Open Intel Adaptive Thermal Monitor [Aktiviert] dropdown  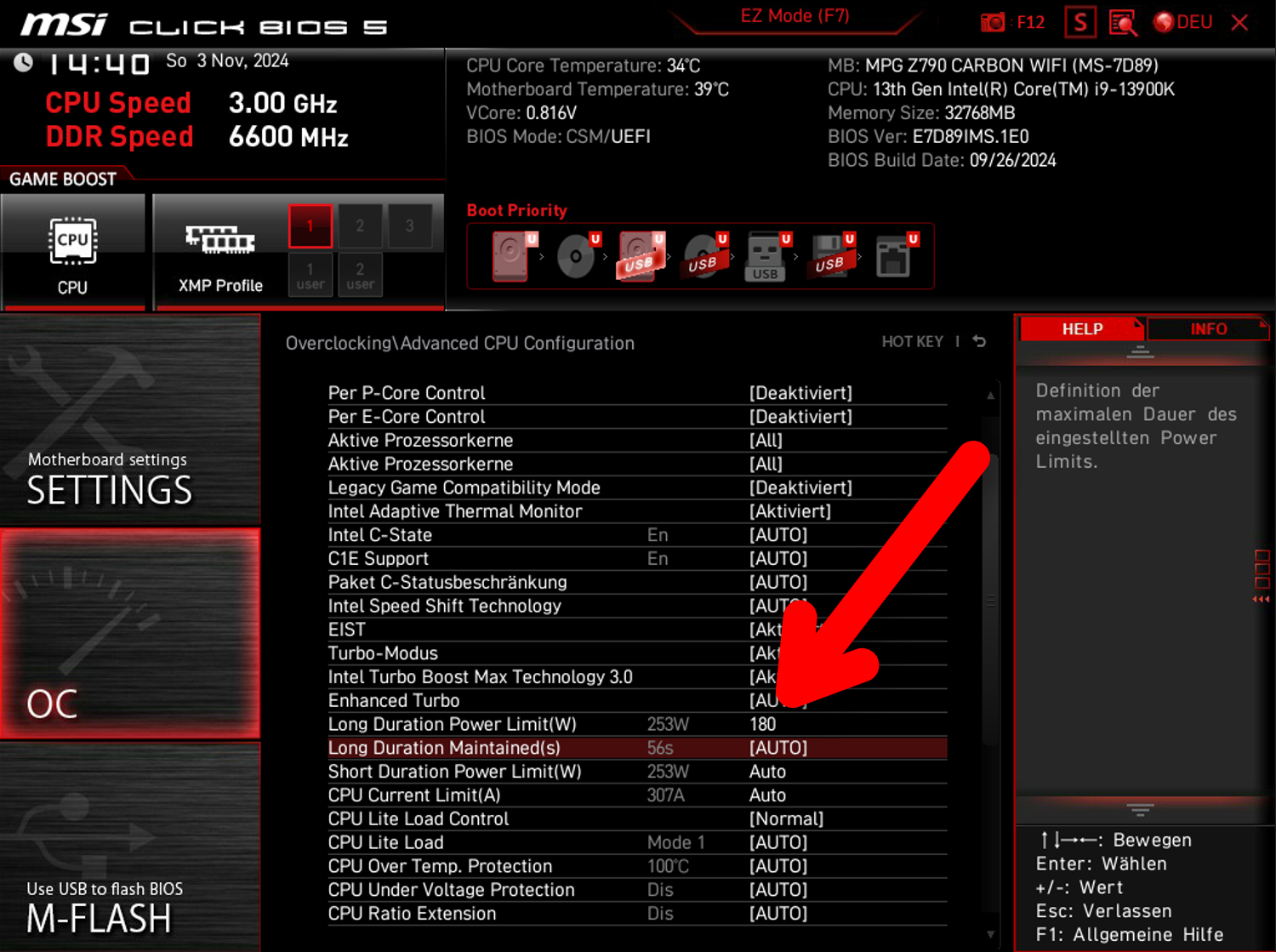click(790, 511)
